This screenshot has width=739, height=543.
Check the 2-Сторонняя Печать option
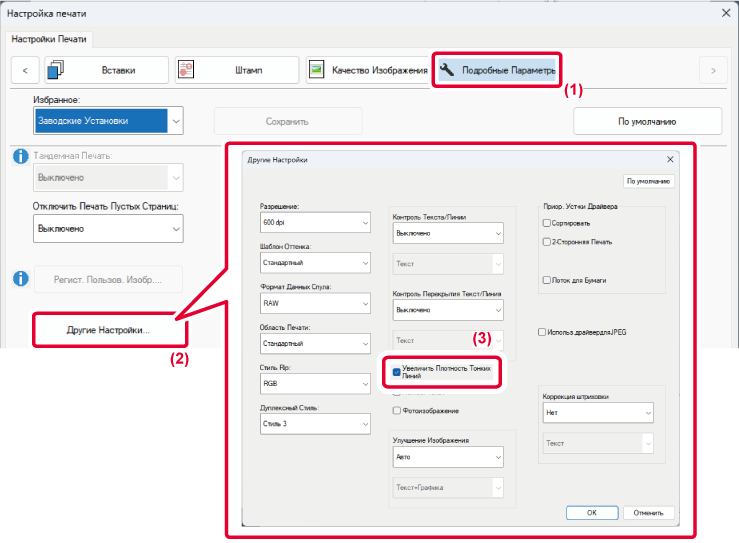tap(545, 242)
